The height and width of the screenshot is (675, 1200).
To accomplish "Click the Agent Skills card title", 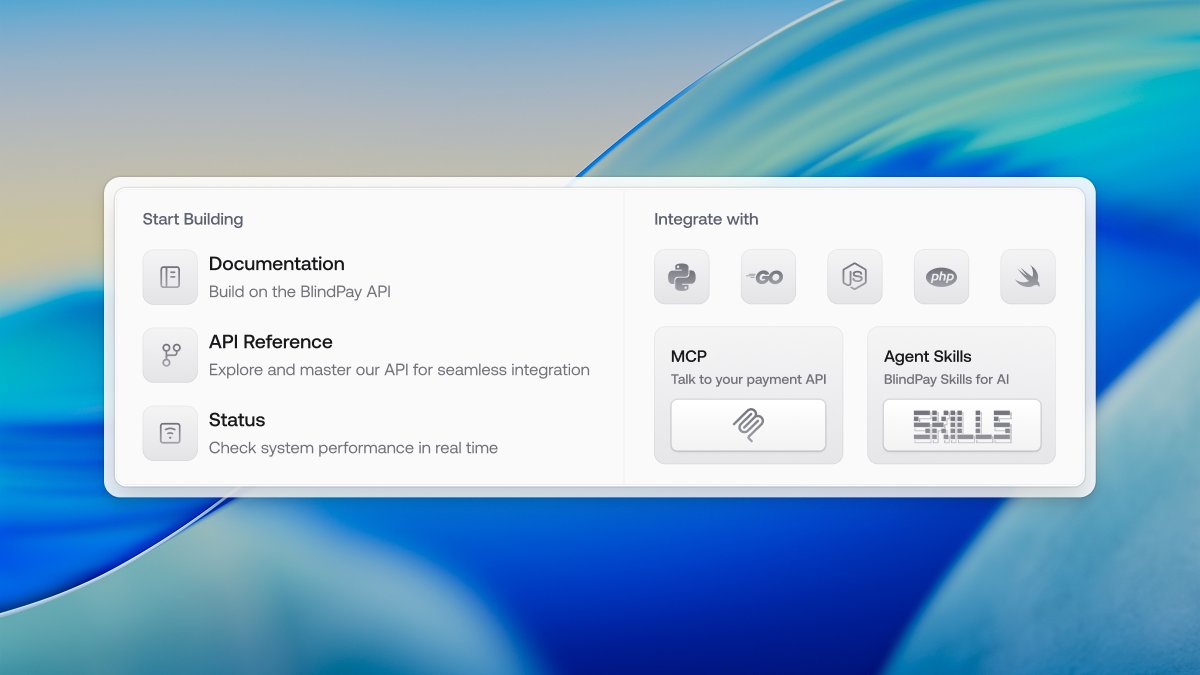I will pyautogui.click(x=928, y=356).
